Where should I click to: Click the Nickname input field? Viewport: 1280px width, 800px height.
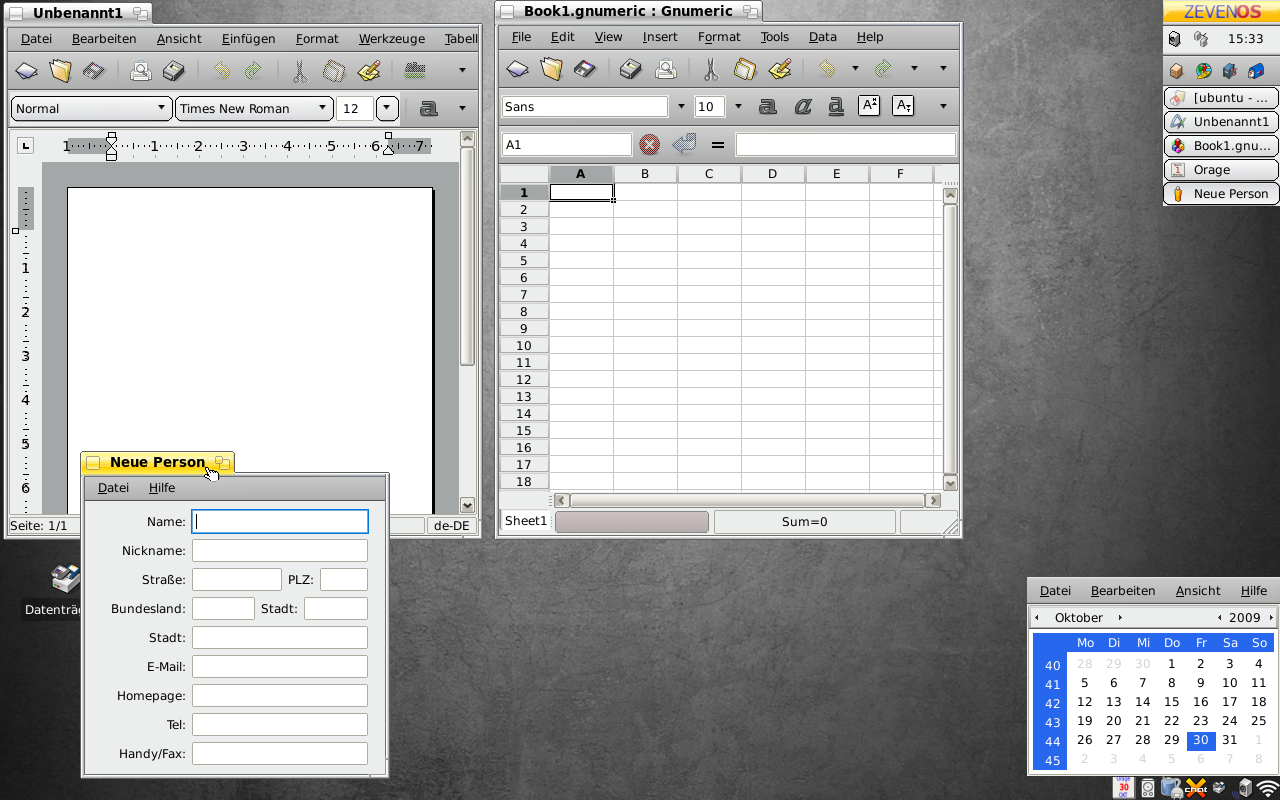(280, 550)
